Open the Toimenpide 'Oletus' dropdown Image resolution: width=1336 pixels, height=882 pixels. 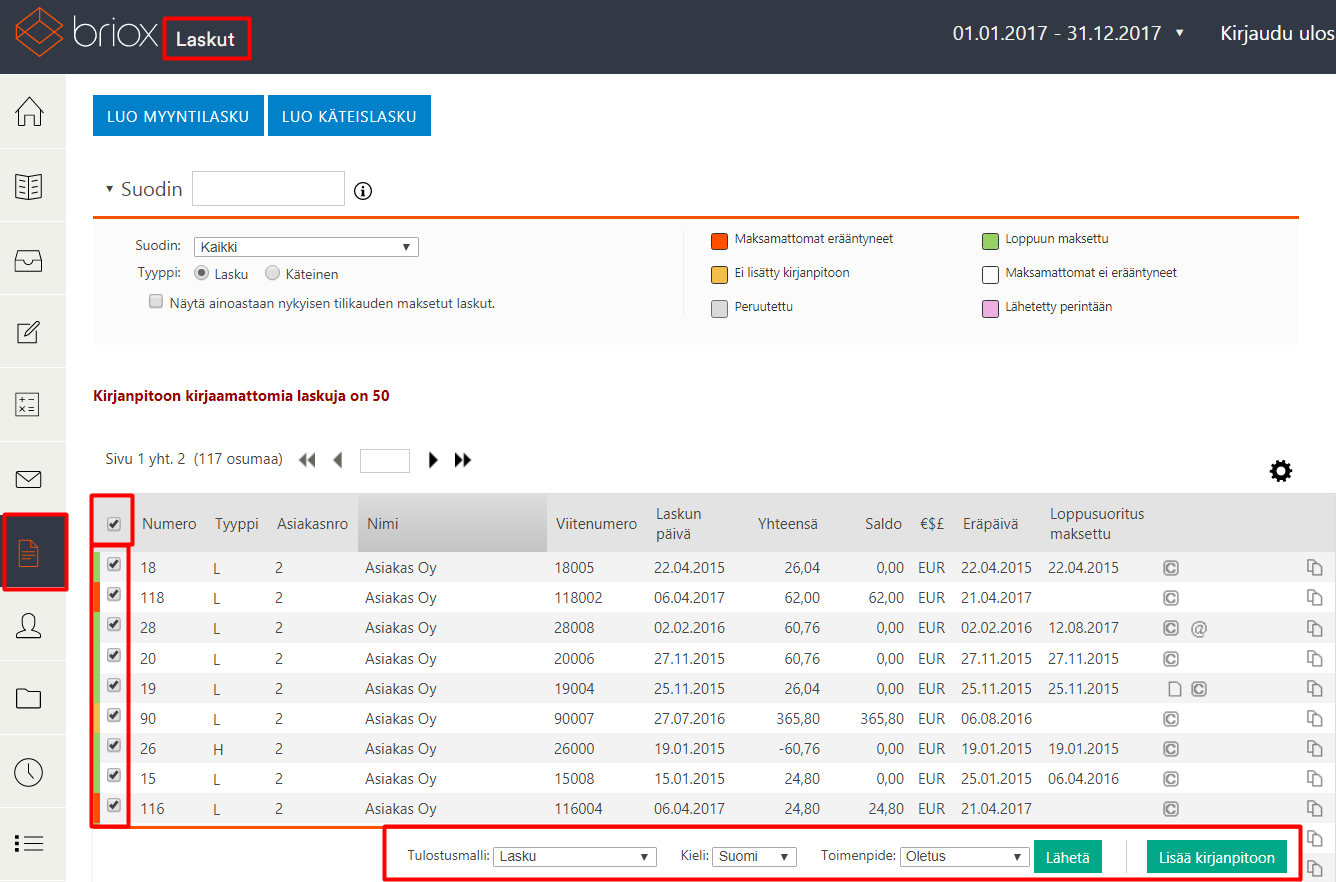tap(965, 856)
